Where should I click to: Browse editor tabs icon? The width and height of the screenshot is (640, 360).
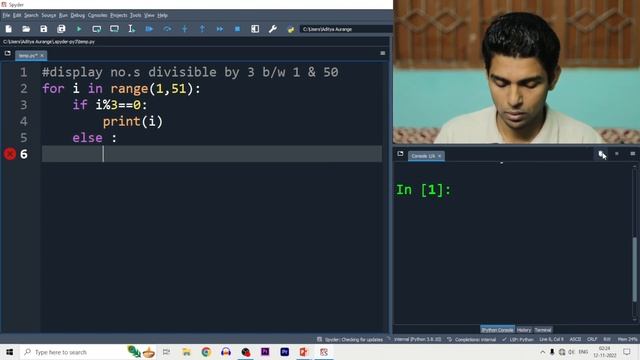tap(7, 53)
